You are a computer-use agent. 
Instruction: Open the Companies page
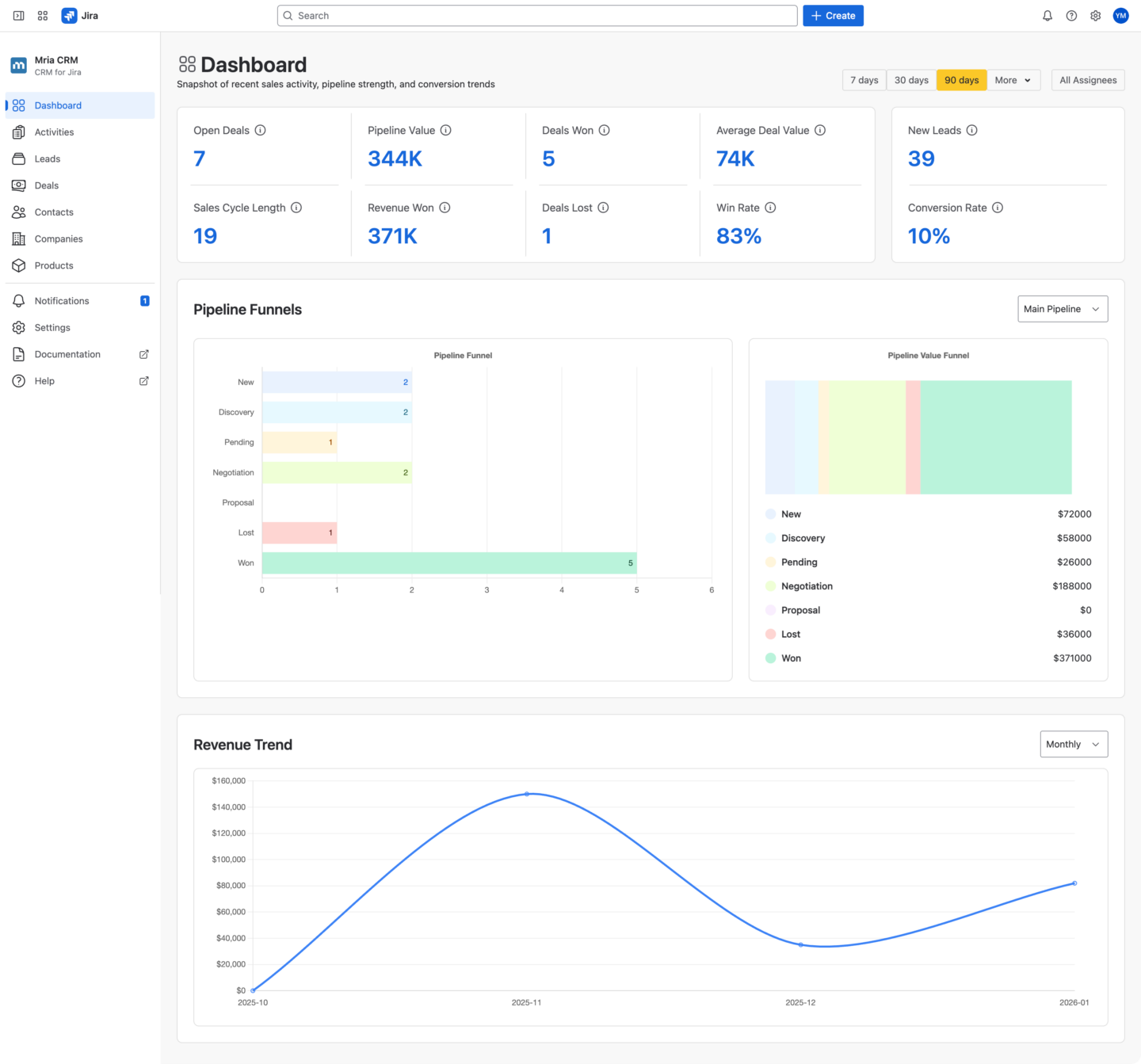click(x=59, y=238)
